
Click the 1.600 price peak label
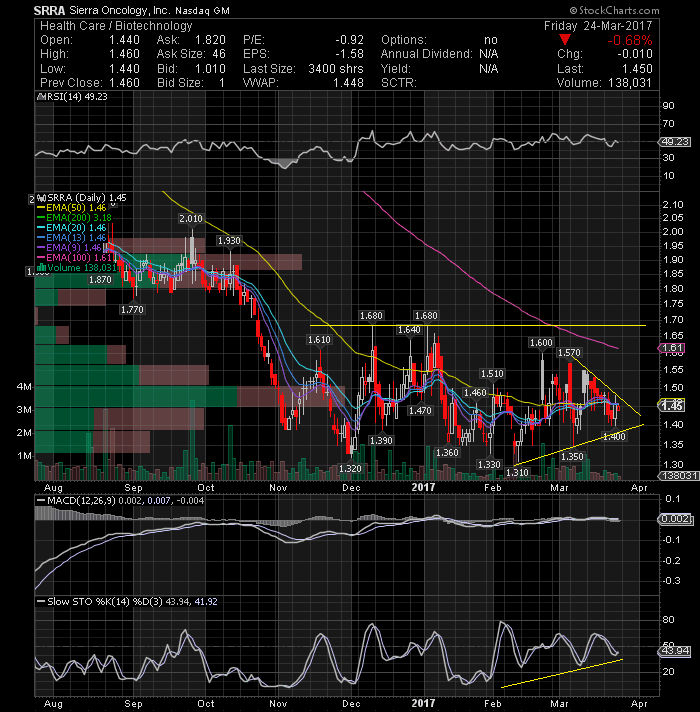click(541, 343)
